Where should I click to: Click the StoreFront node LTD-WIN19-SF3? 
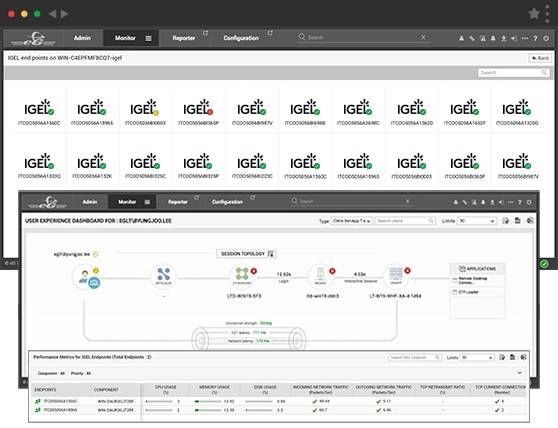point(242,276)
